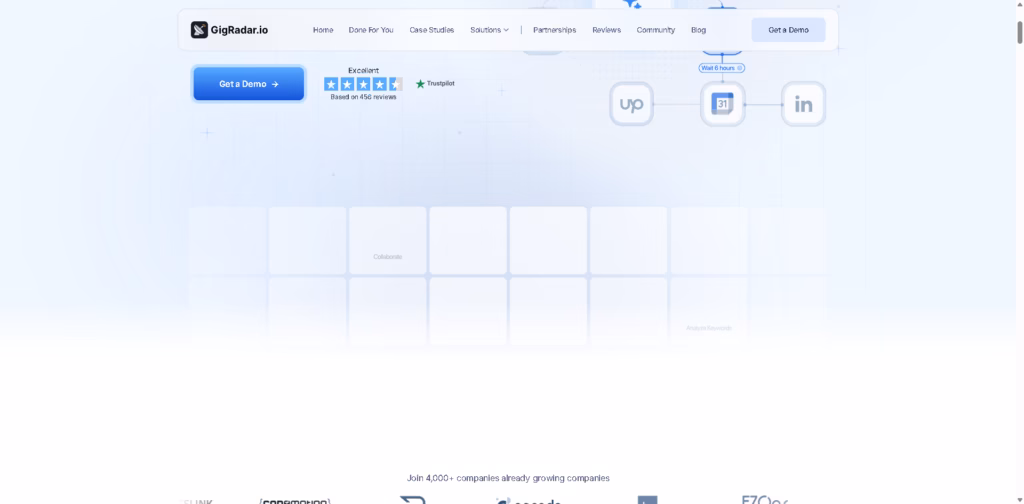The height and width of the screenshot is (504, 1024).
Task: Click the 'Excellent' rating text
Action: tap(363, 71)
